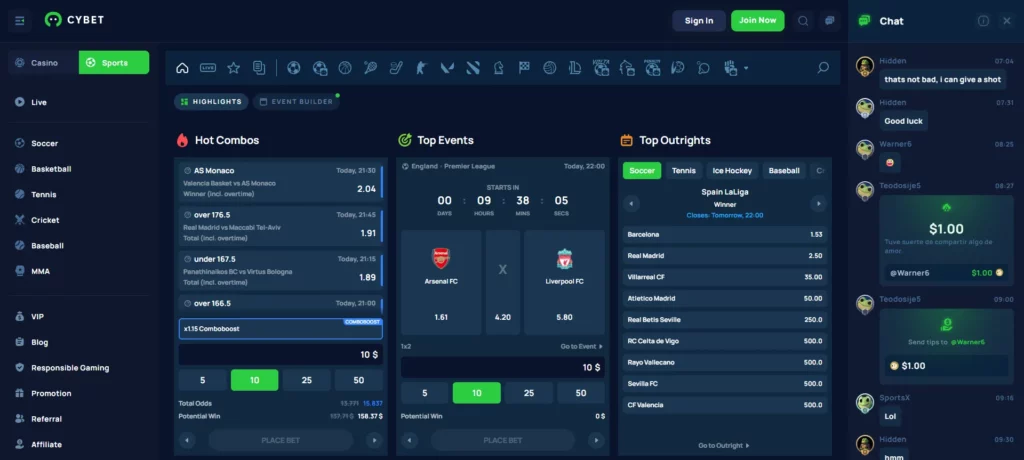Select the Valorant icon in the sports bar
The height and width of the screenshot is (460, 1024).
tap(447, 68)
